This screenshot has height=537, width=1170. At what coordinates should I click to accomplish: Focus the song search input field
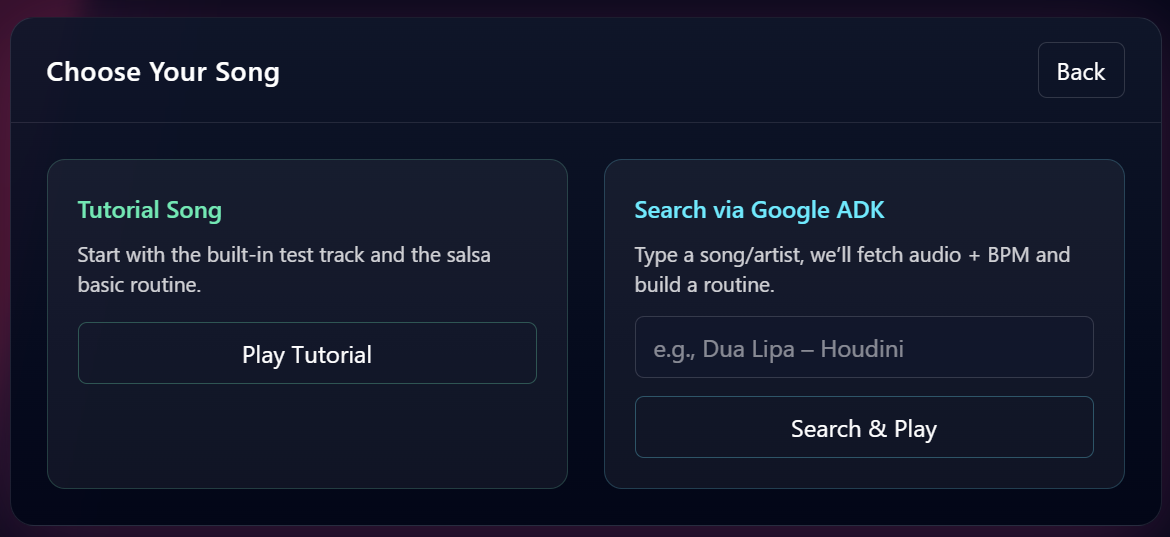(864, 348)
